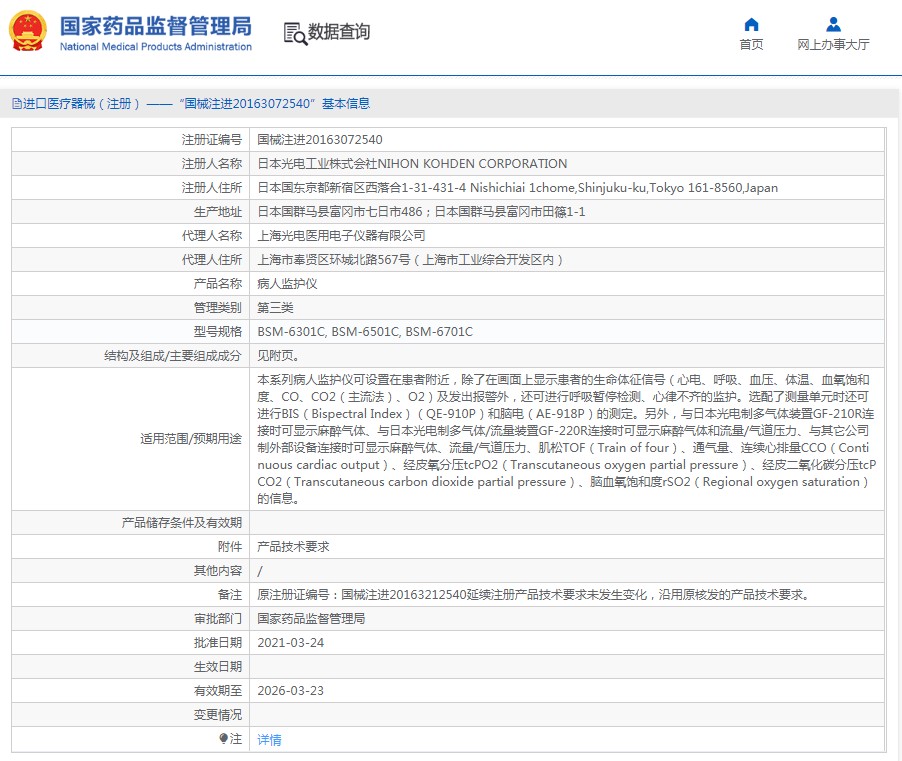
Task: Click the expiry date 2026-03-23
Action: pyautogui.click(x=291, y=691)
